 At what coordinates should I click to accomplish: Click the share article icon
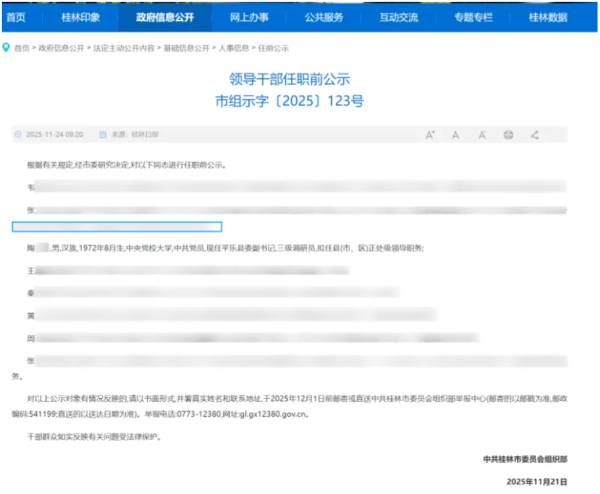(x=534, y=134)
